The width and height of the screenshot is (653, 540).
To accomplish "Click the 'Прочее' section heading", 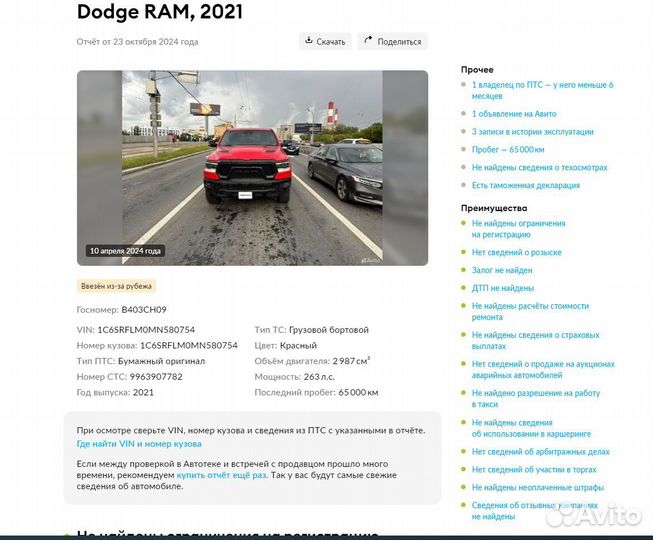I will click(477, 70).
